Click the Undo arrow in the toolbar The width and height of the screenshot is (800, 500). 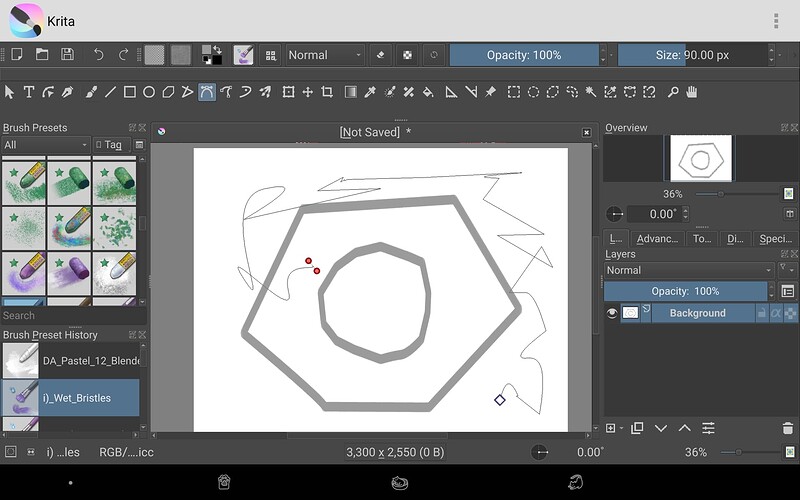98,55
